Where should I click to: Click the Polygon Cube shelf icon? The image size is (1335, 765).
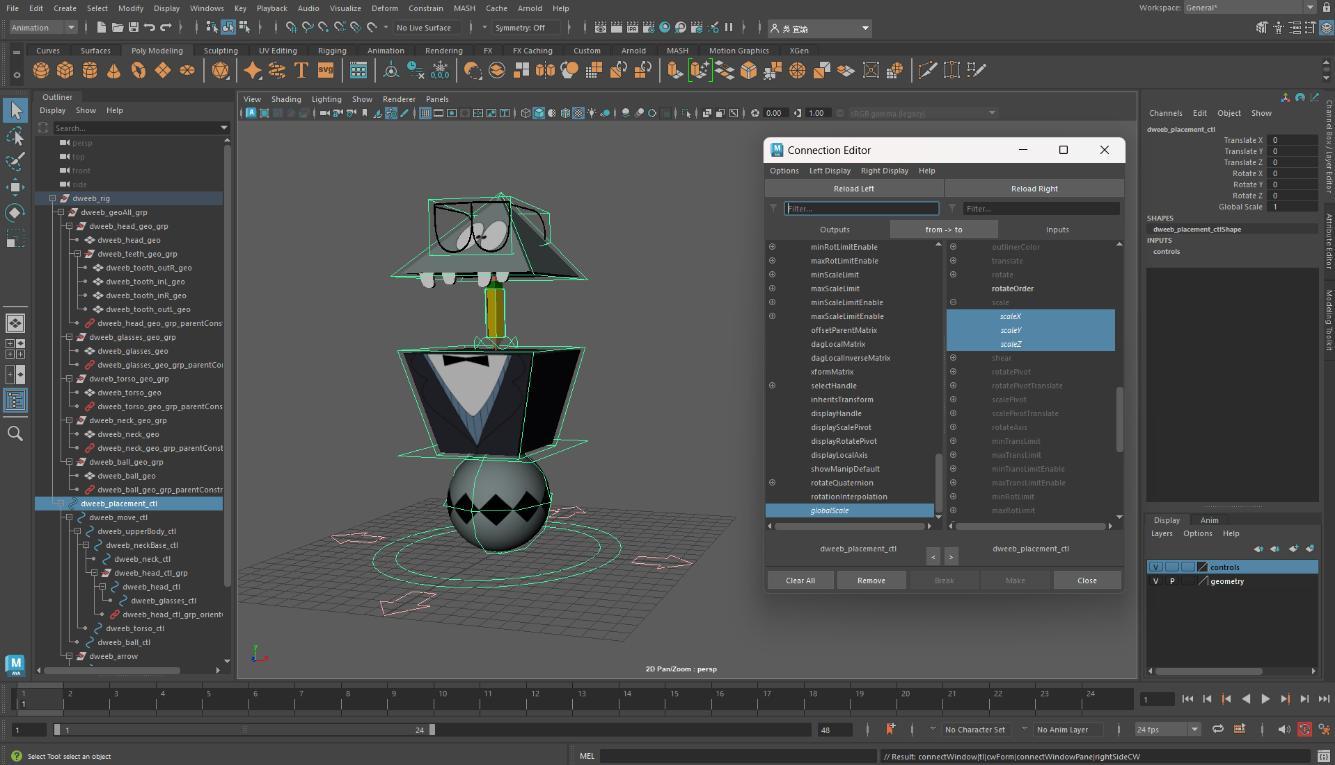coord(65,70)
